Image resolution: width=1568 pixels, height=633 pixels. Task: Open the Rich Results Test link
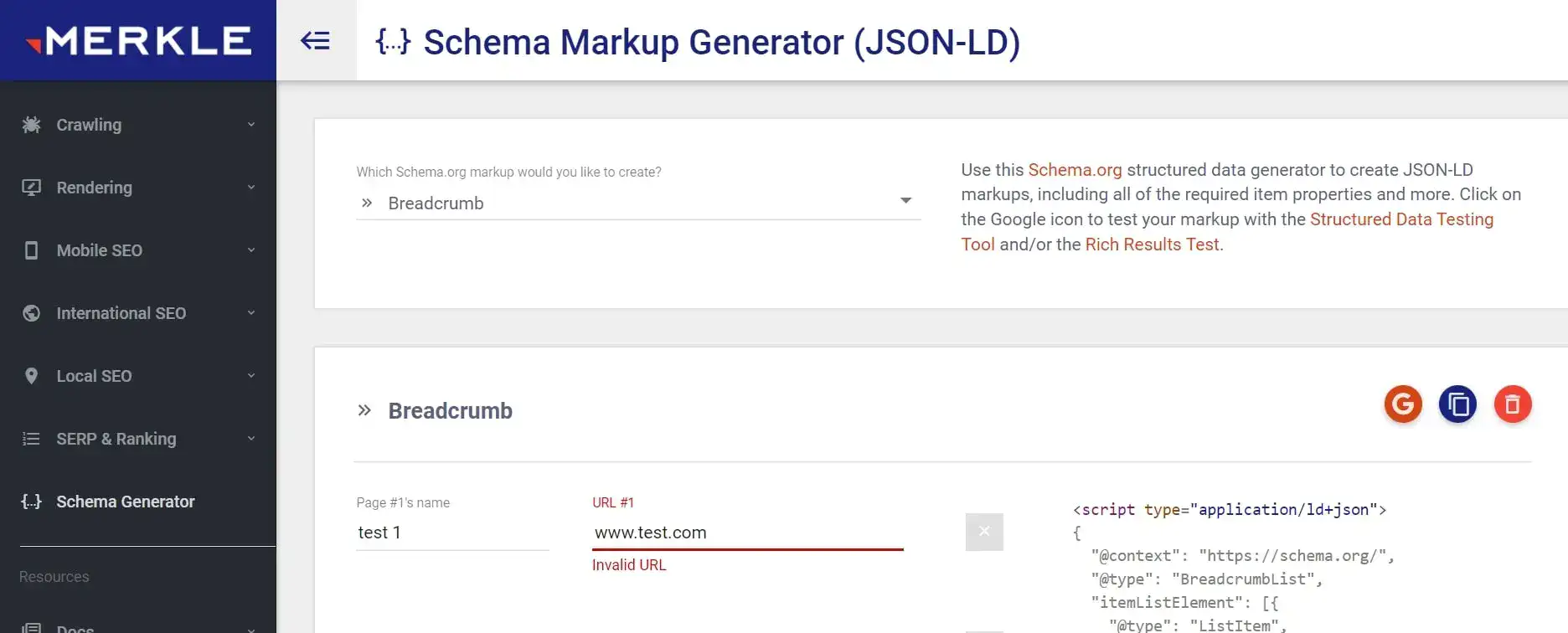pyautogui.click(x=1152, y=244)
